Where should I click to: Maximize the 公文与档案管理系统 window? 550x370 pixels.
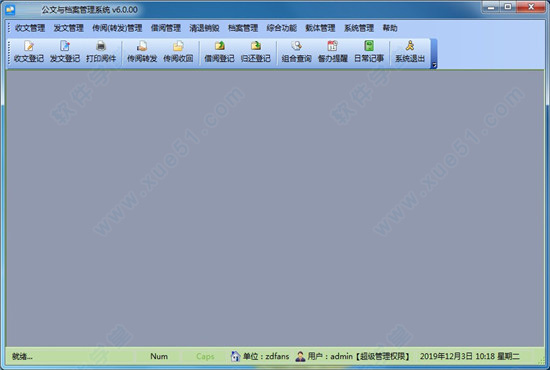(x=508, y=7)
